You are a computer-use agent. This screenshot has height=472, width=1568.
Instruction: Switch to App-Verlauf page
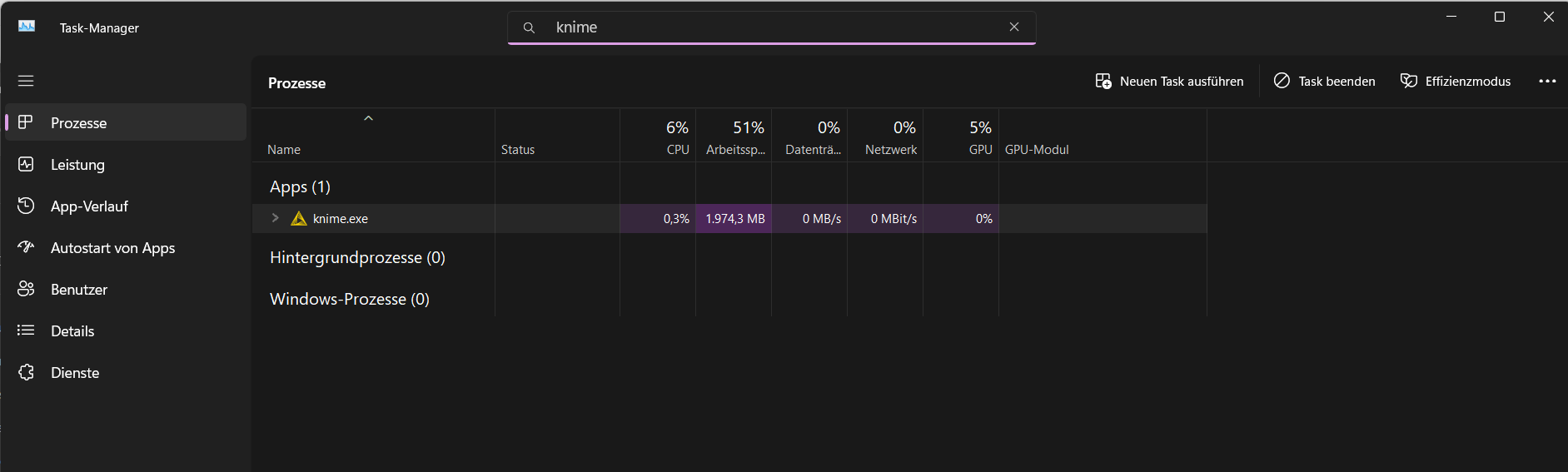coord(89,206)
